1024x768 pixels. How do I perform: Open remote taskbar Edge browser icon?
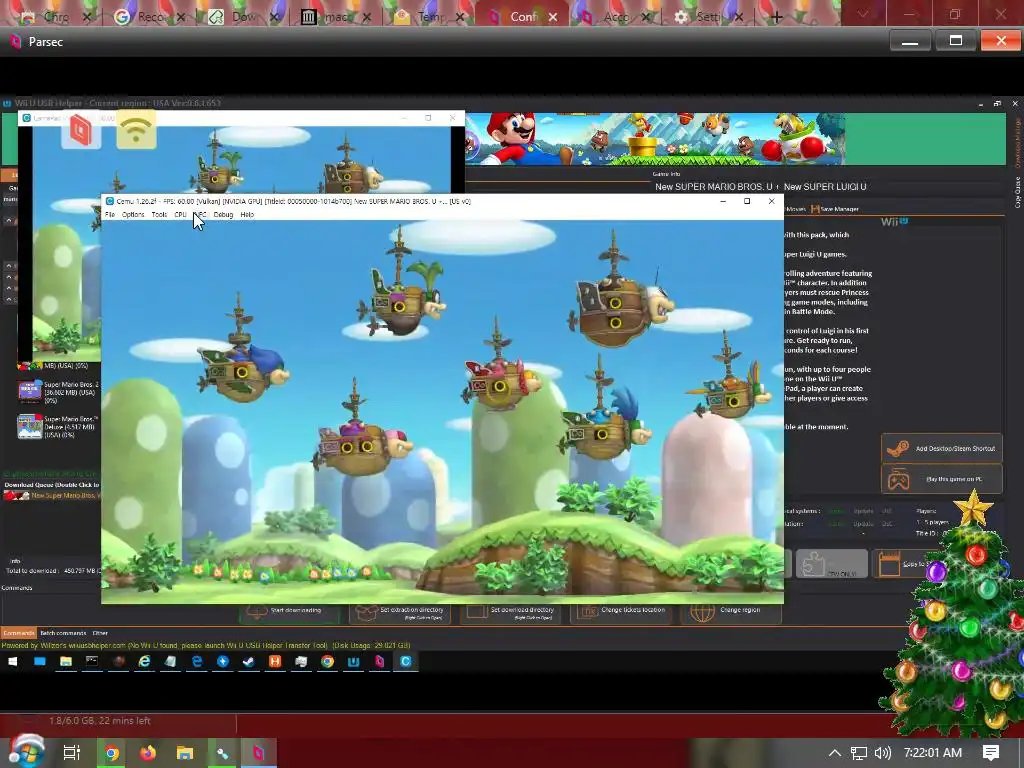[197, 662]
